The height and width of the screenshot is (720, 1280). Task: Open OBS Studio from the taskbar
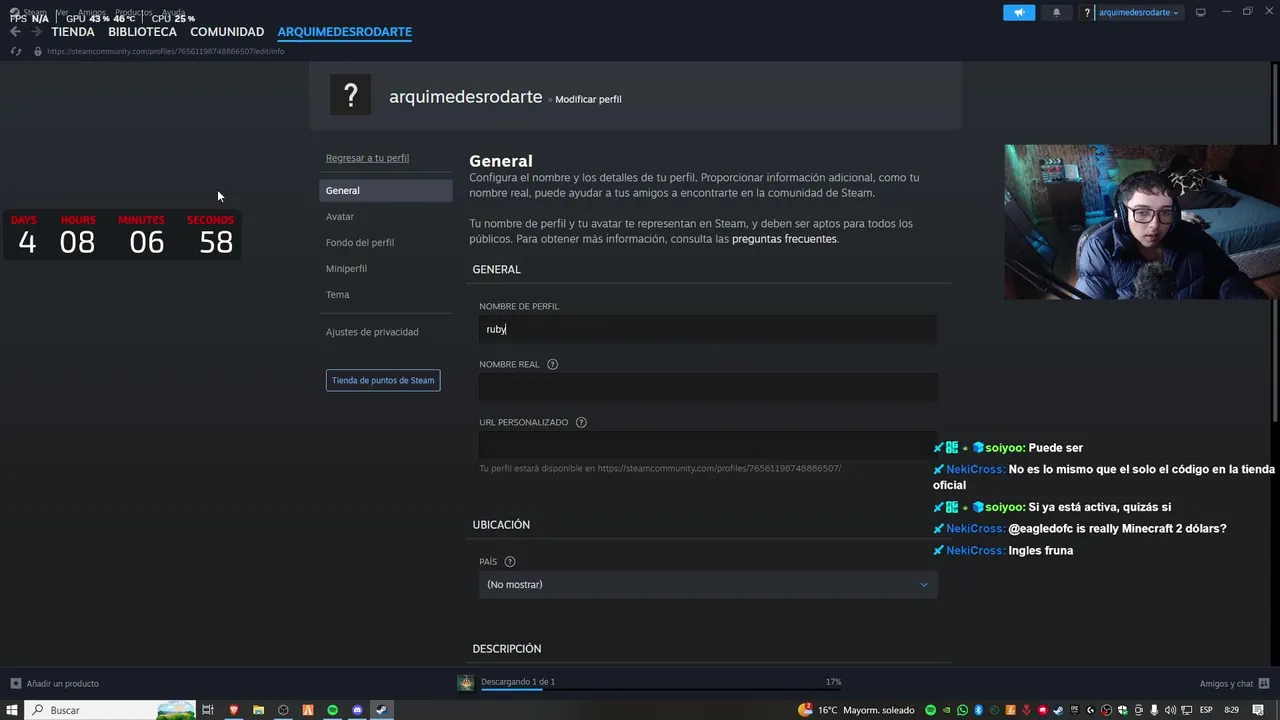(x=283, y=710)
